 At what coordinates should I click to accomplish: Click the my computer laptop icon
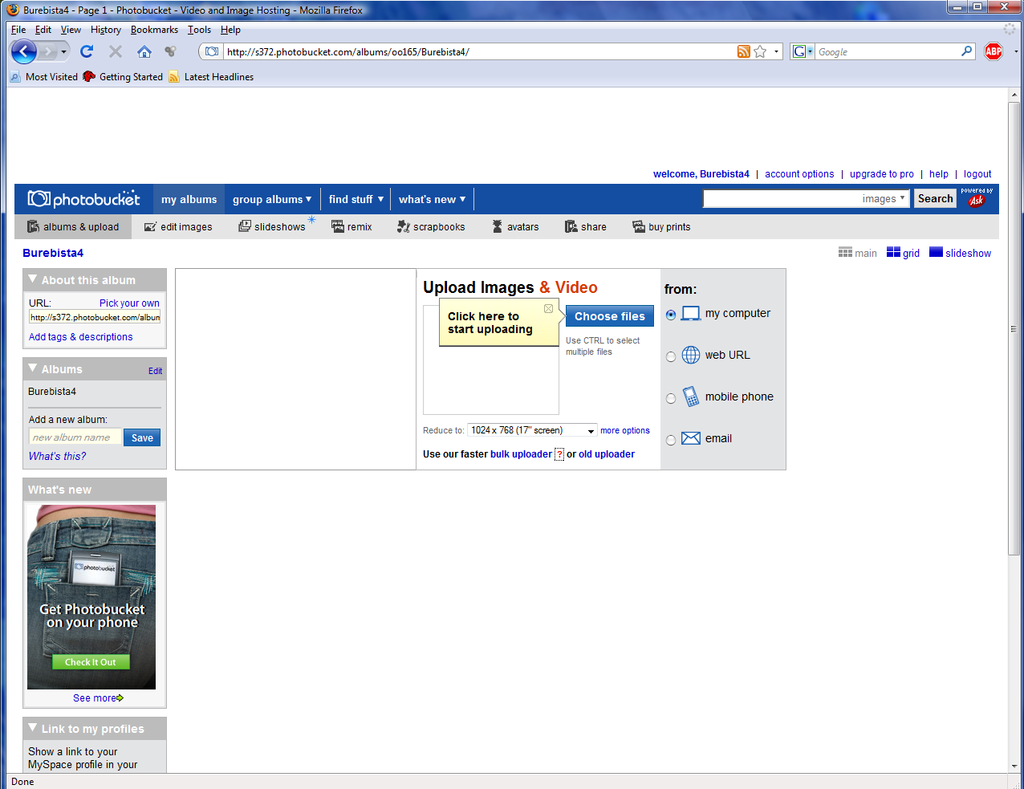pyautogui.click(x=690, y=314)
